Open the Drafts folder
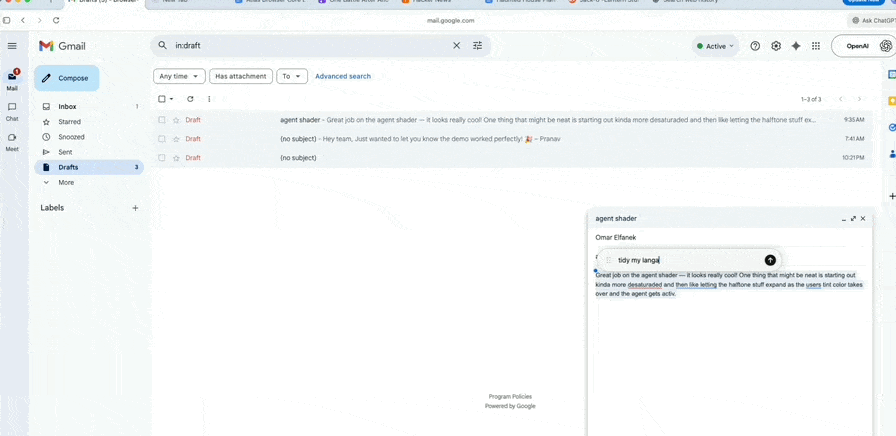The height and width of the screenshot is (436, 896). pyautogui.click(x=89, y=167)
